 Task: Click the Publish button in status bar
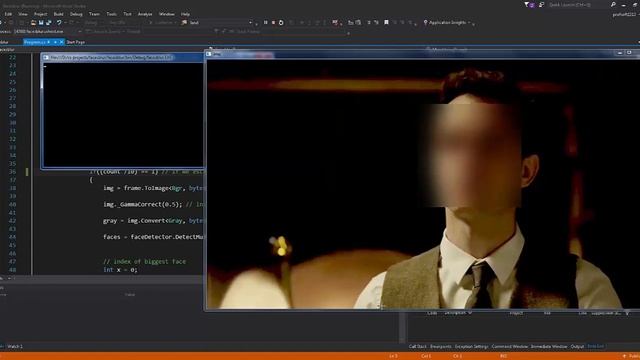[631, 356]
